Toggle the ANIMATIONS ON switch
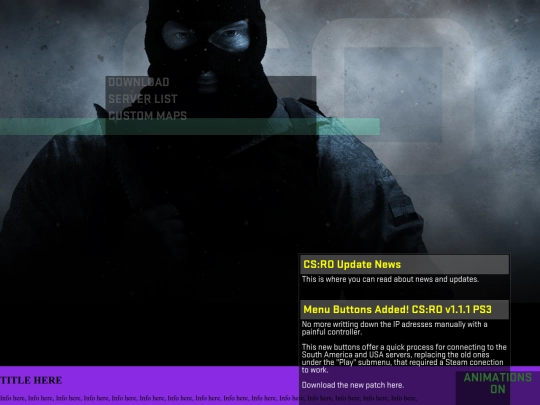This screenshot has height=405, width=540. click(x=498, y=383)
